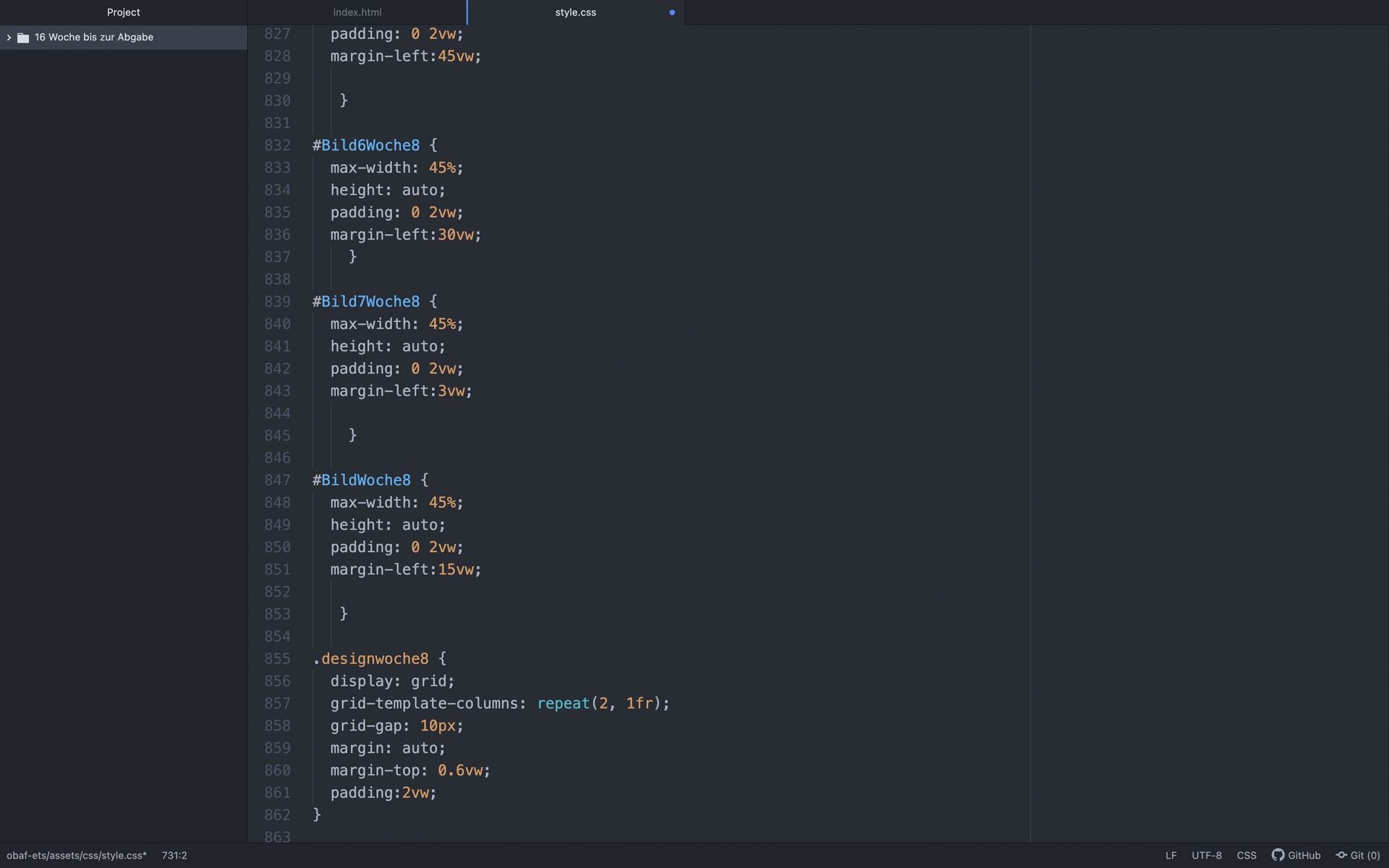Click the file path obaf-ets/assets/css/style.css in status bar
1389x868 pixels.
point(77,855)
